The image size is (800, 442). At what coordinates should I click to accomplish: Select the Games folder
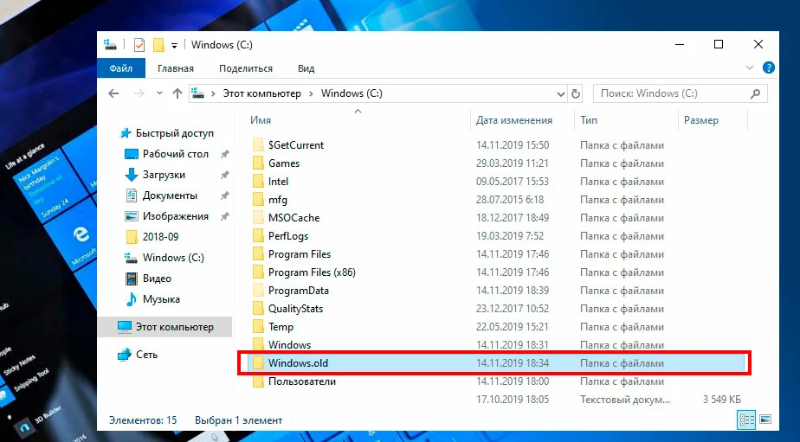click(284, 163)
